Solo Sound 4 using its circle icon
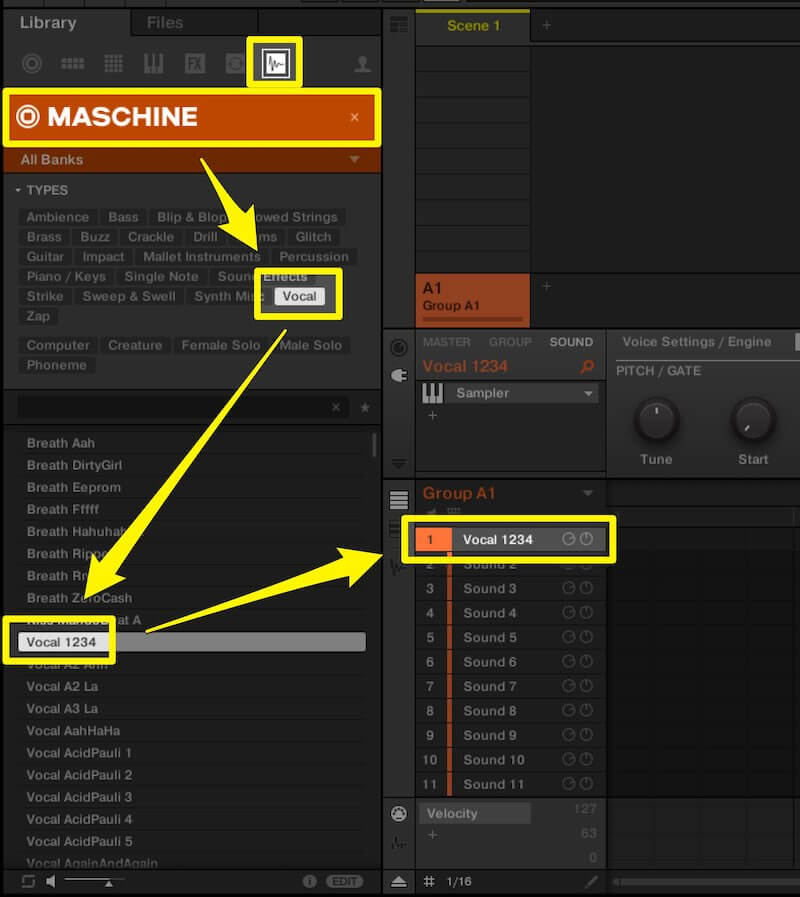This screenshot has width=800, height=897. point(568,613)
